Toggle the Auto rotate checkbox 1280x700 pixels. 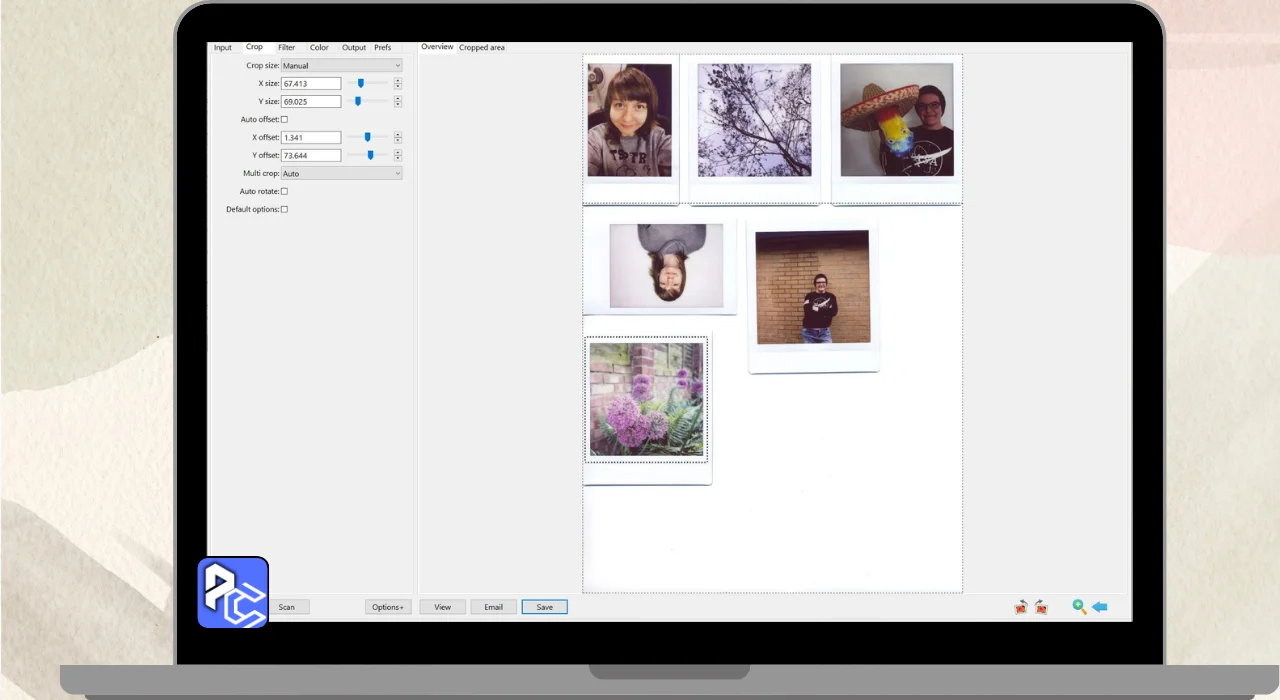[x=284, y=191]
